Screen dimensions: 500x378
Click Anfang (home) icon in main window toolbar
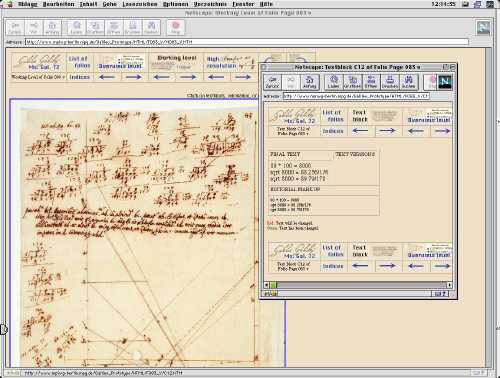point(52,28)
